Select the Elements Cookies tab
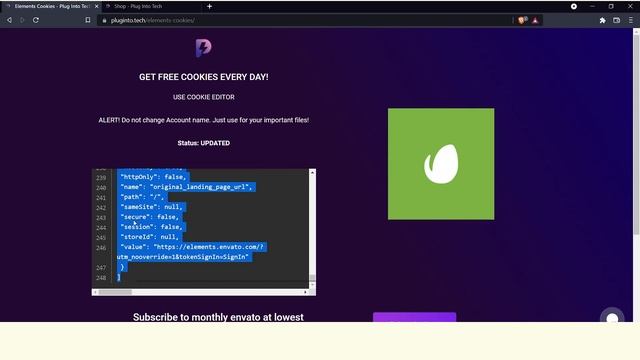This screenshot has height=360, width=640. tap(50, 7)
